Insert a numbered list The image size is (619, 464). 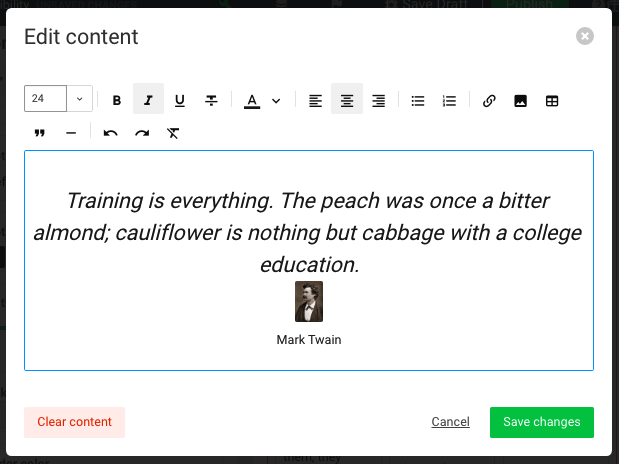click(449, 100)
